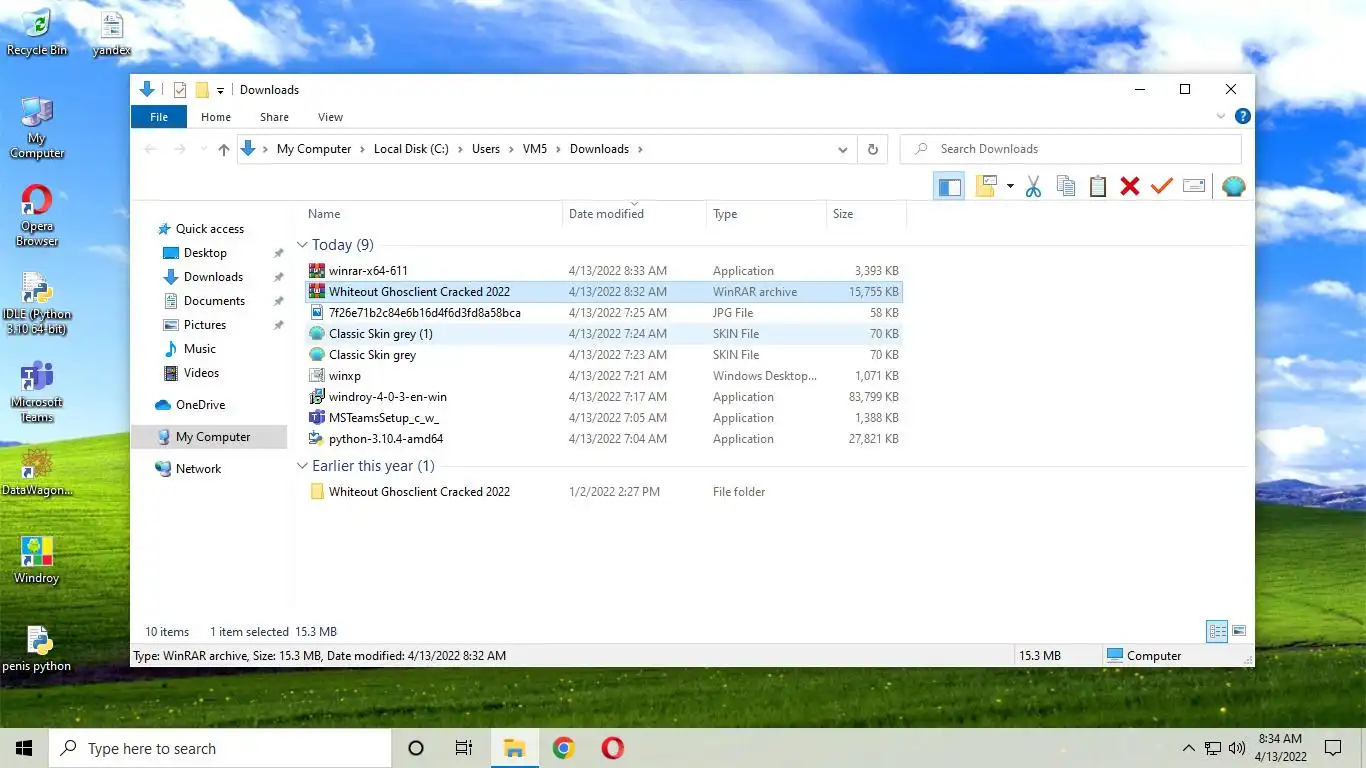Click the Copy pages icon in toolbar
The height and width of the screenshot is (768, 1366).
[1066, 186]
